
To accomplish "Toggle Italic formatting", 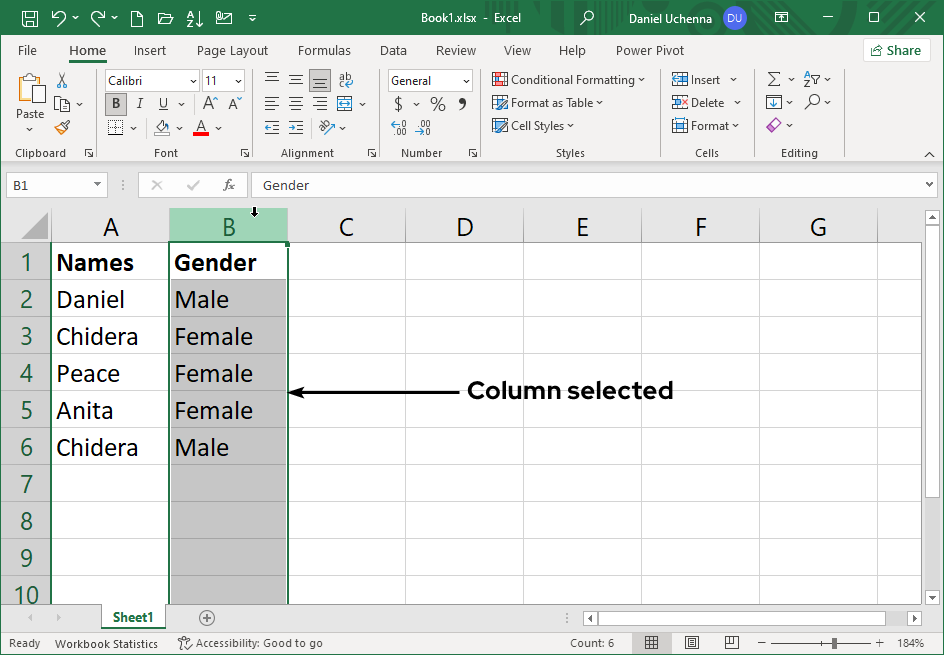I will click(x=139, y=104).
